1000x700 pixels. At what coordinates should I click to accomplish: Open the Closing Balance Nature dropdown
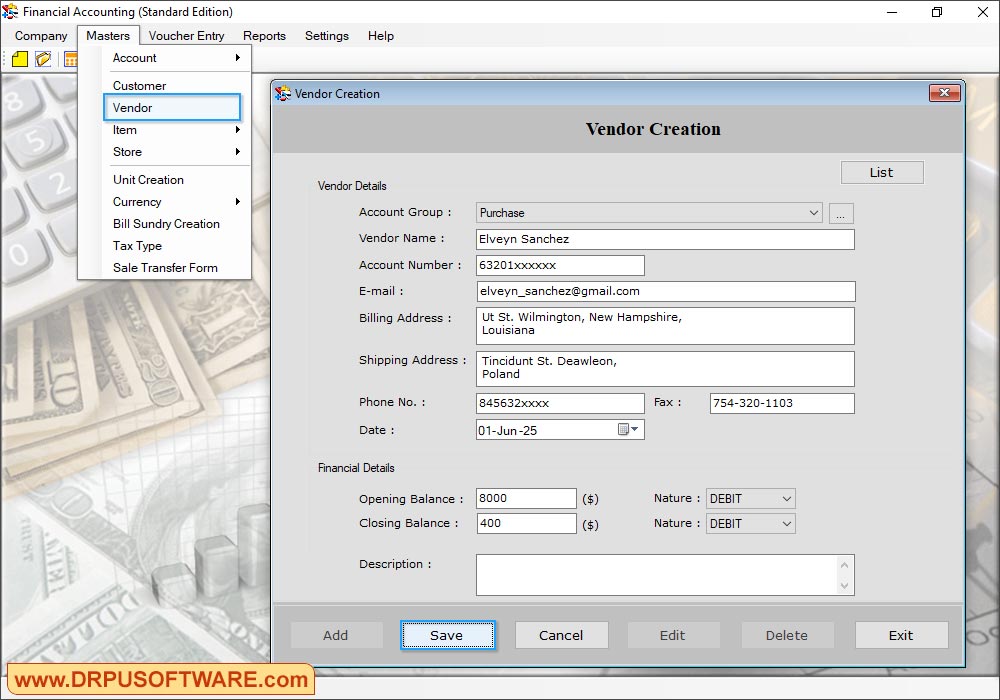(786, 523)
